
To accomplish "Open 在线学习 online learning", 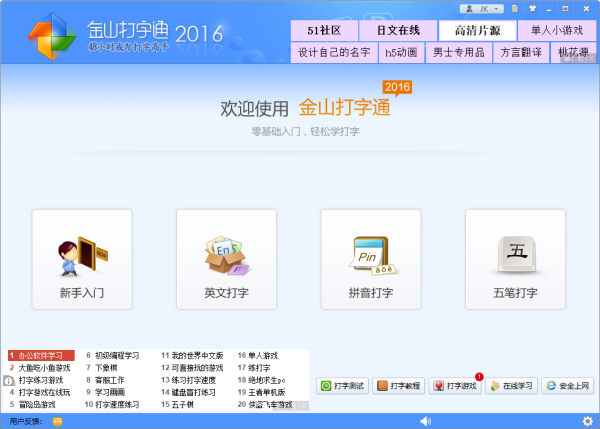I will 511,385.
